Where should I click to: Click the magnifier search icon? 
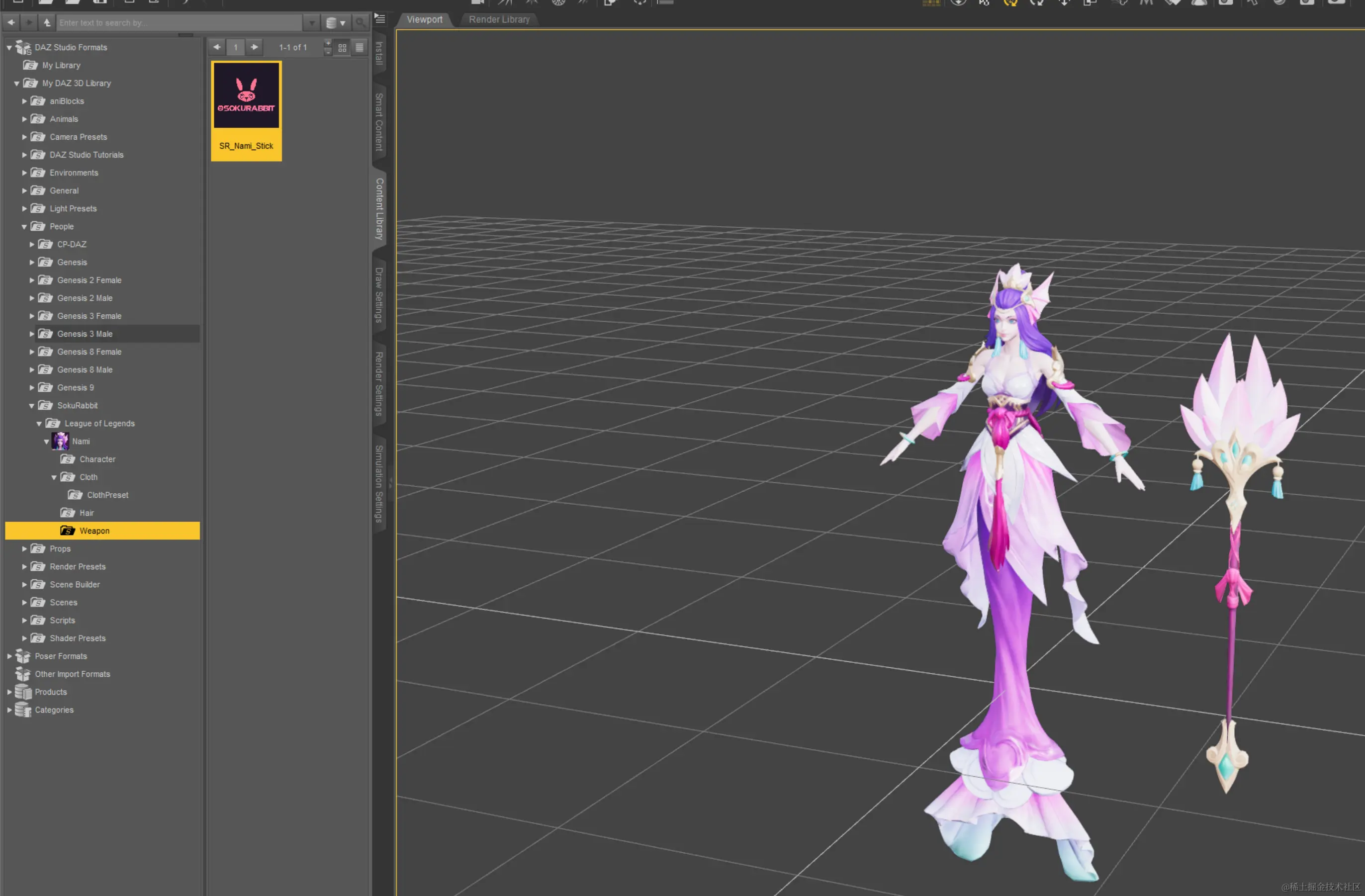pyautogui.click(x=360, y=23)
